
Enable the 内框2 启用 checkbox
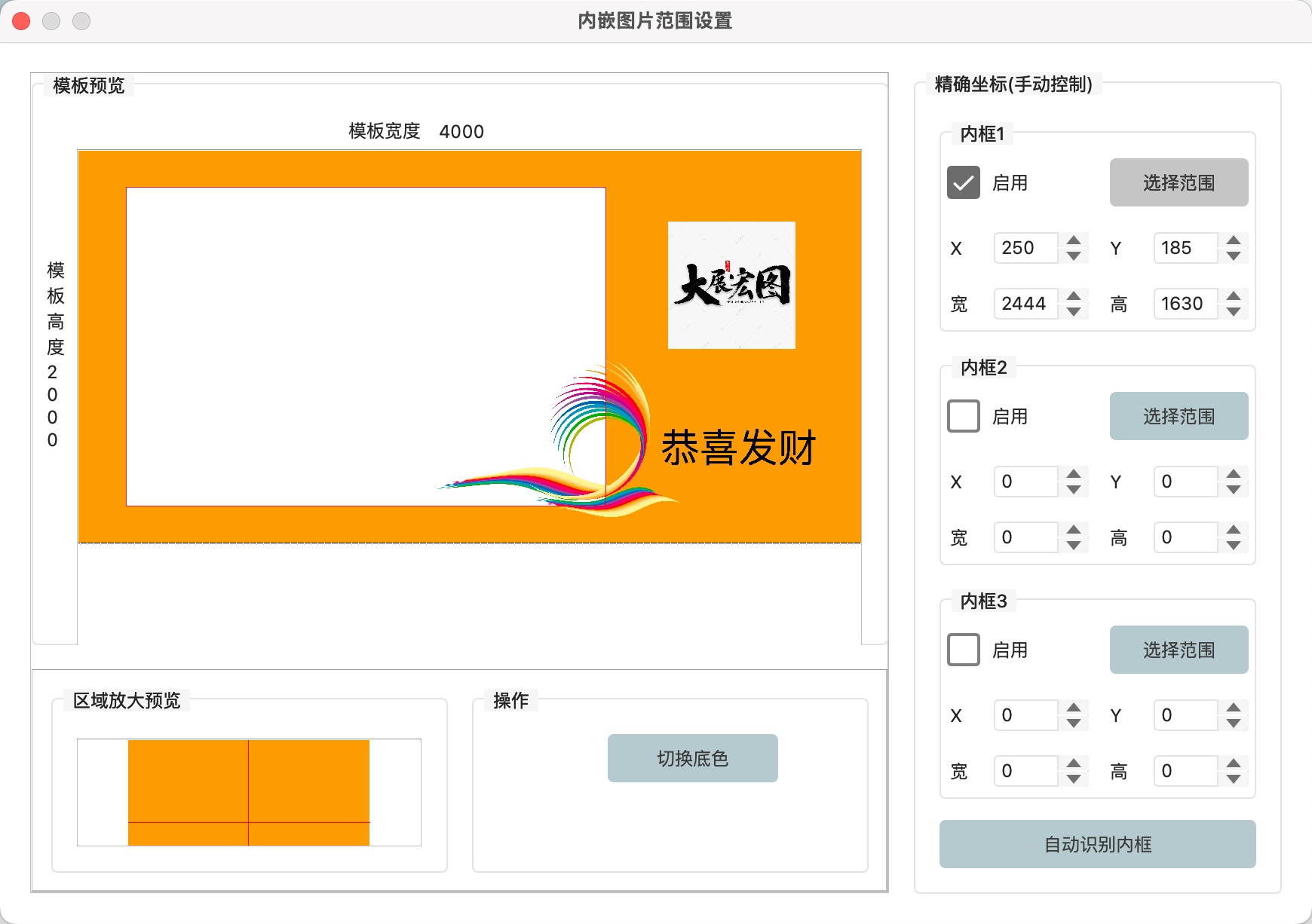[x=963, y=417]
